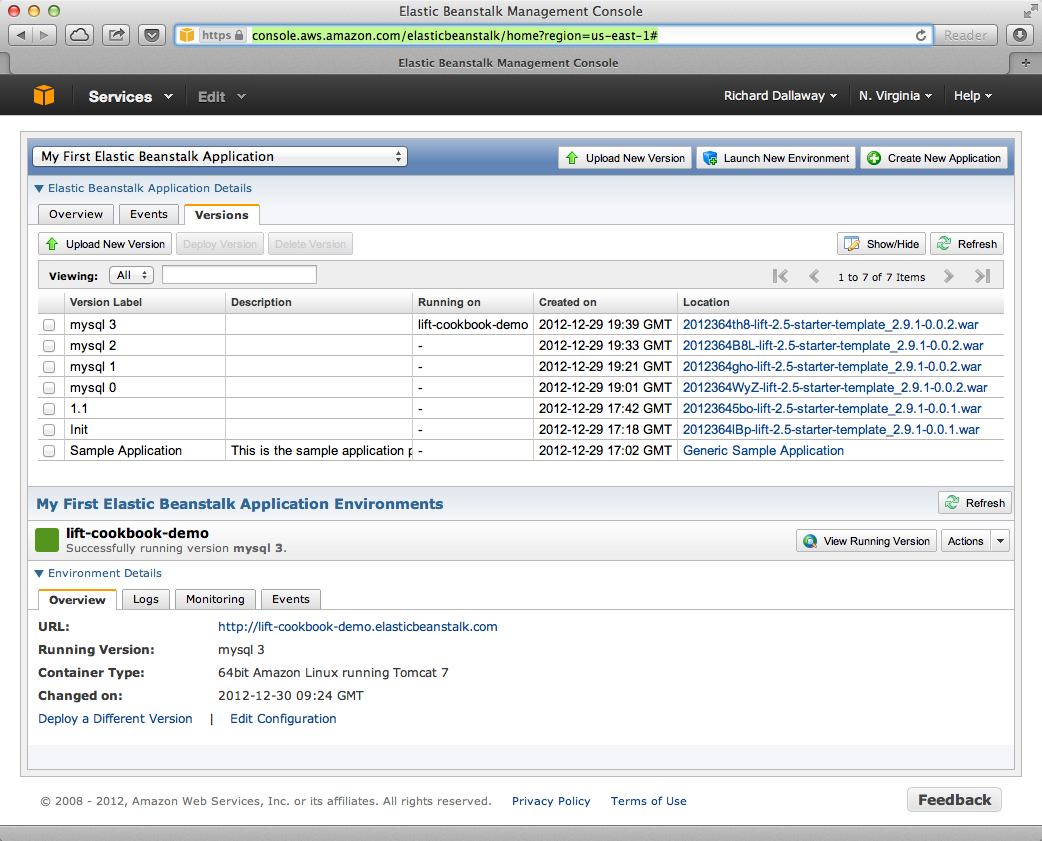This screenshot has height=841, width=1042.
Task: Open the Help menu
Action: click(x=973, y=96)
